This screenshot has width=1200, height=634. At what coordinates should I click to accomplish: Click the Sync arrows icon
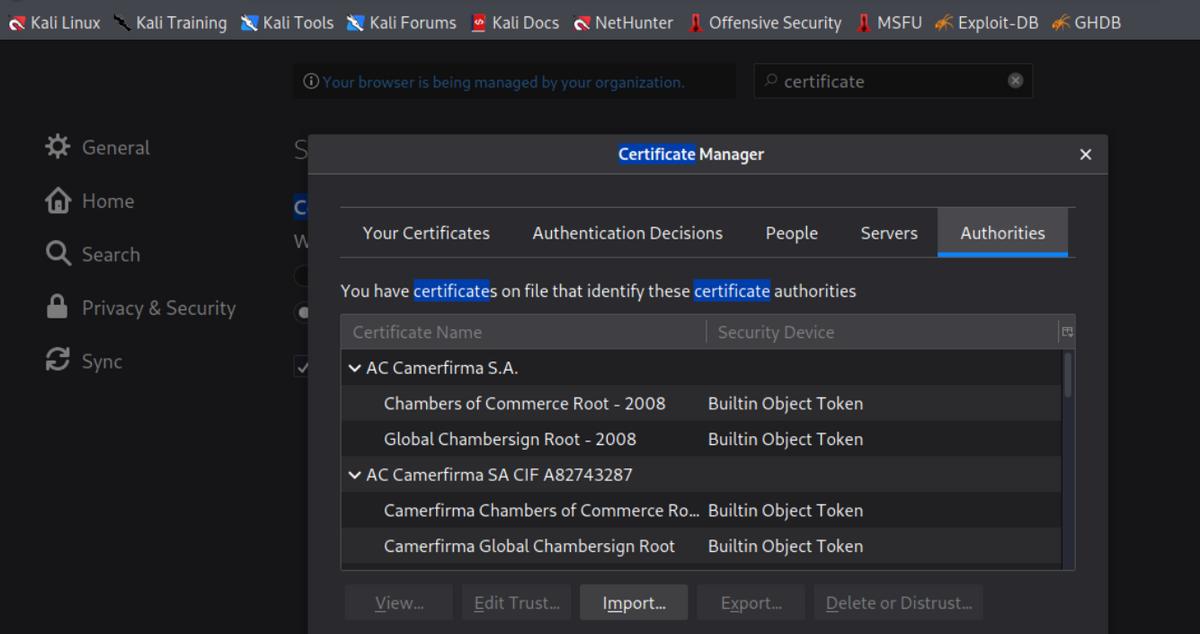[x=58, y=361]
